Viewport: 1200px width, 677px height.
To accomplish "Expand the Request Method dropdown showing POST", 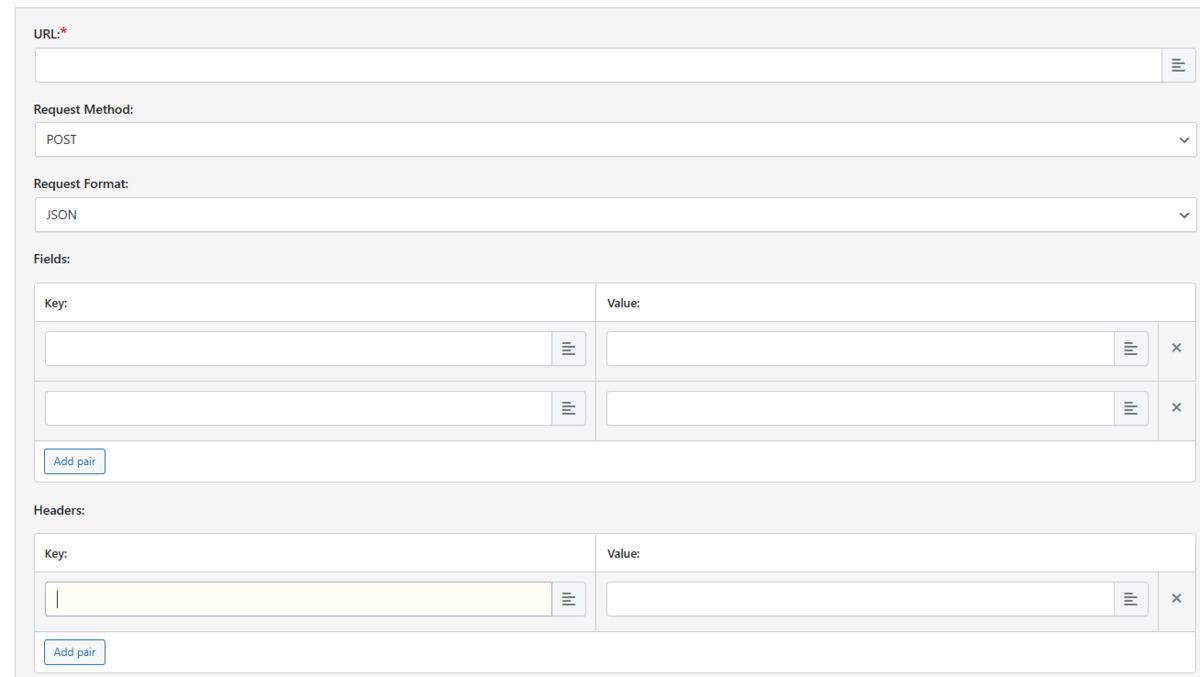I will (x=615, y=140).
